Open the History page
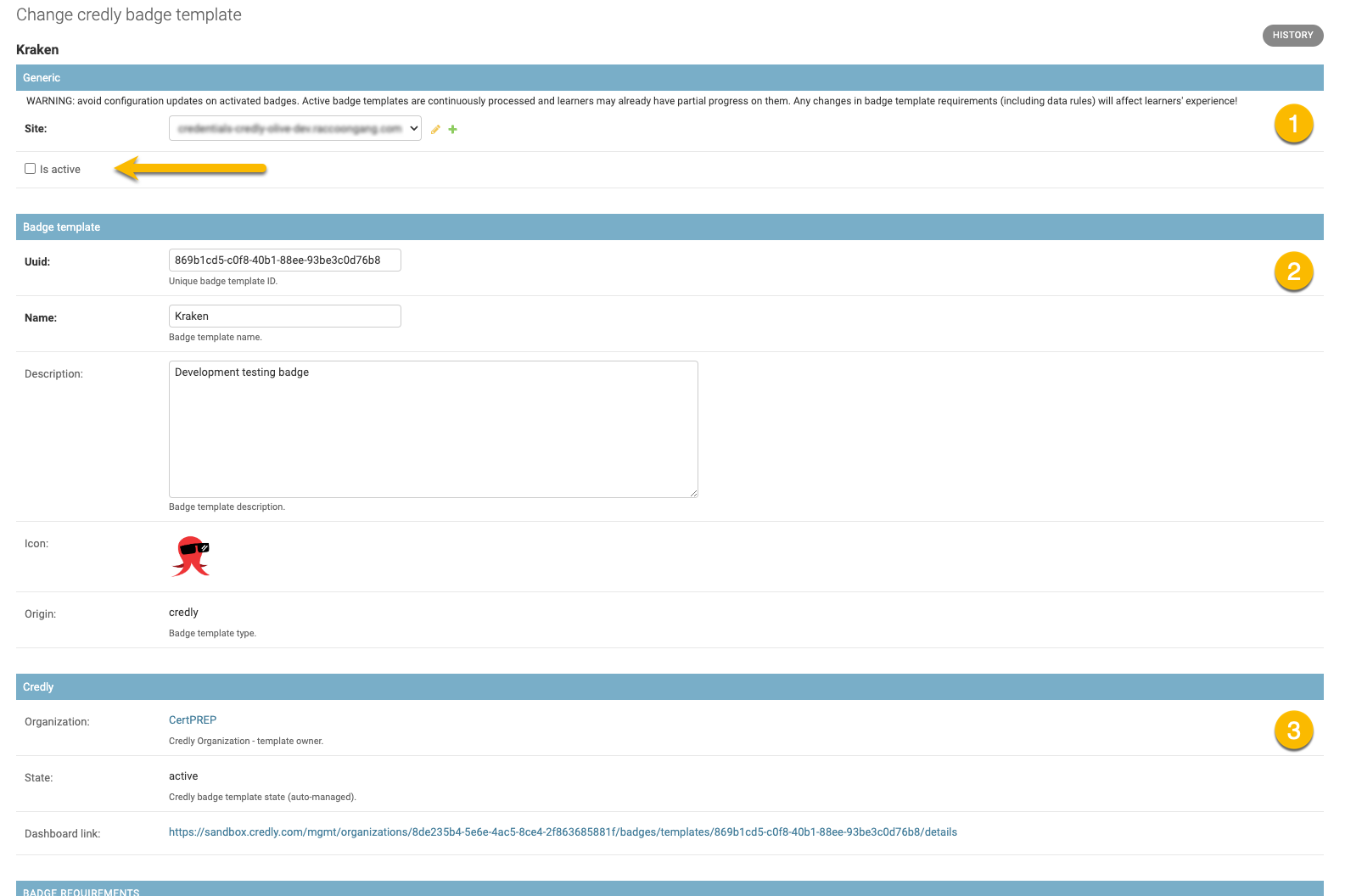1345x896 pixels. click(x=1292, y=36)
